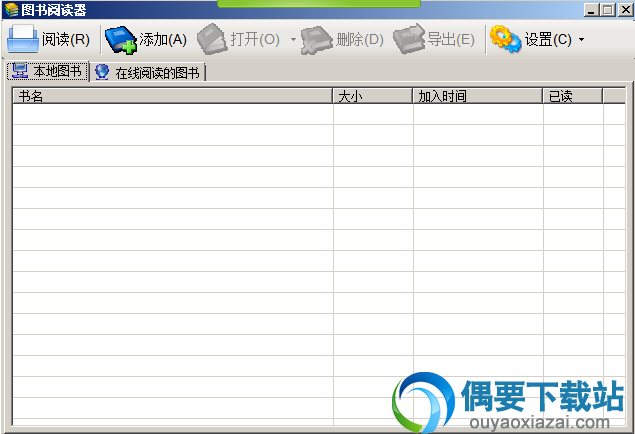Screen dimensions: 635x434
Task: Minimize the 图书阅读器 window
Action: point(591,10)
